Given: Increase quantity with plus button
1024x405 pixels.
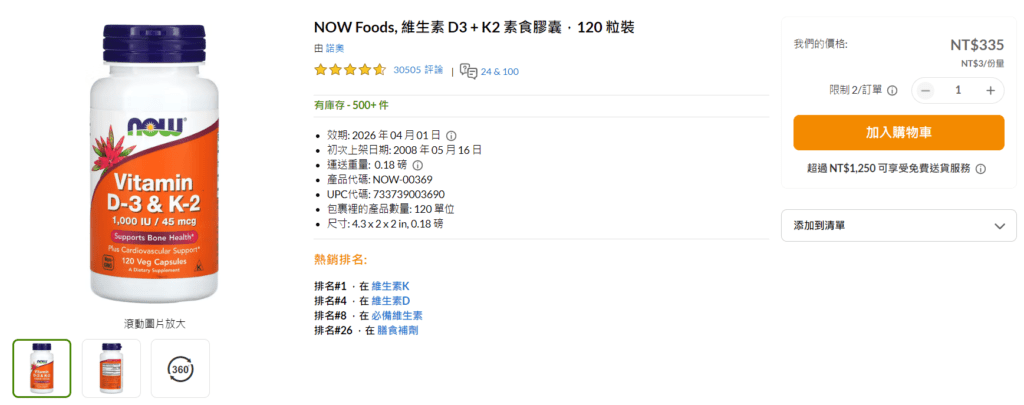Looking at the screenshot, I should (x=990, y=90).
